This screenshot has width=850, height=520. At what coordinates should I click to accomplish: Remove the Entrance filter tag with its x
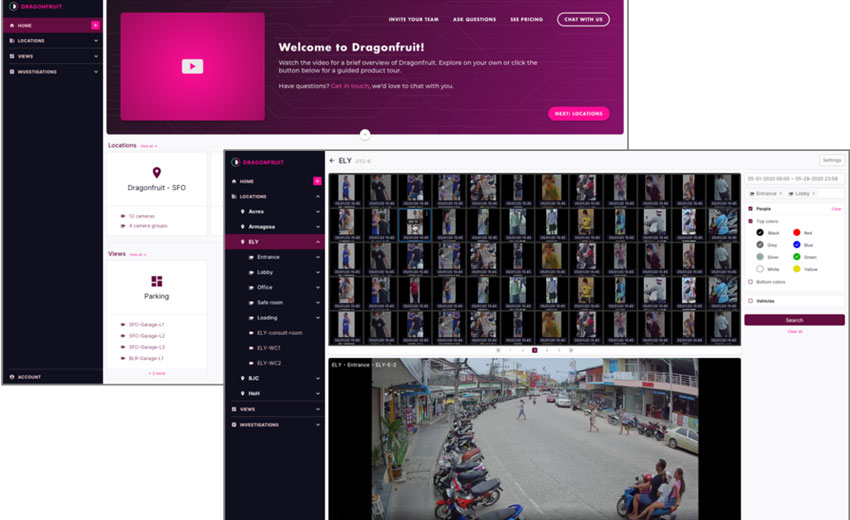[x=781, y=194]
